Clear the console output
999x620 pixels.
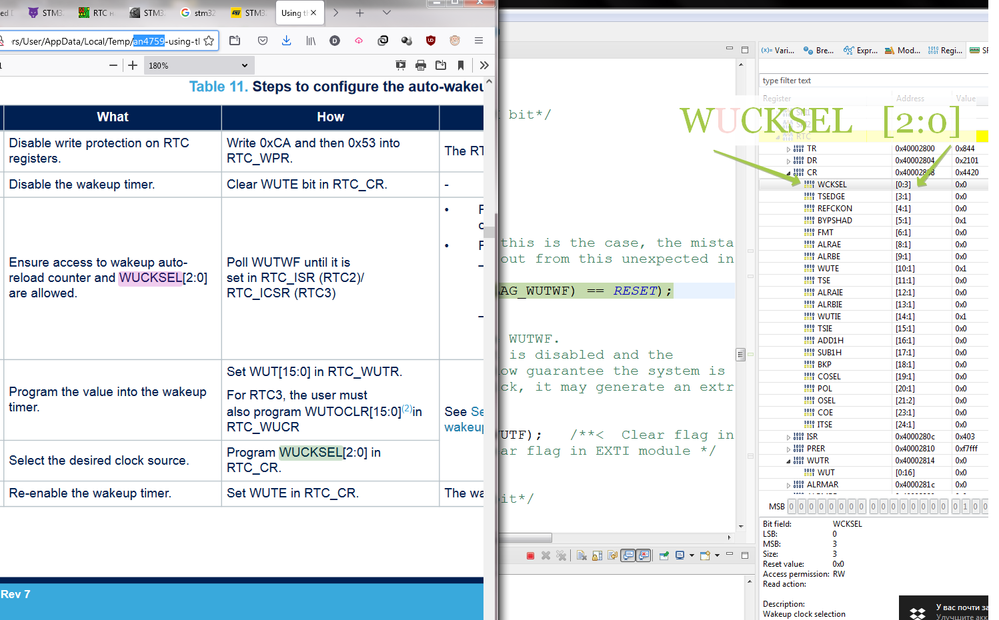tap(582, 556)
